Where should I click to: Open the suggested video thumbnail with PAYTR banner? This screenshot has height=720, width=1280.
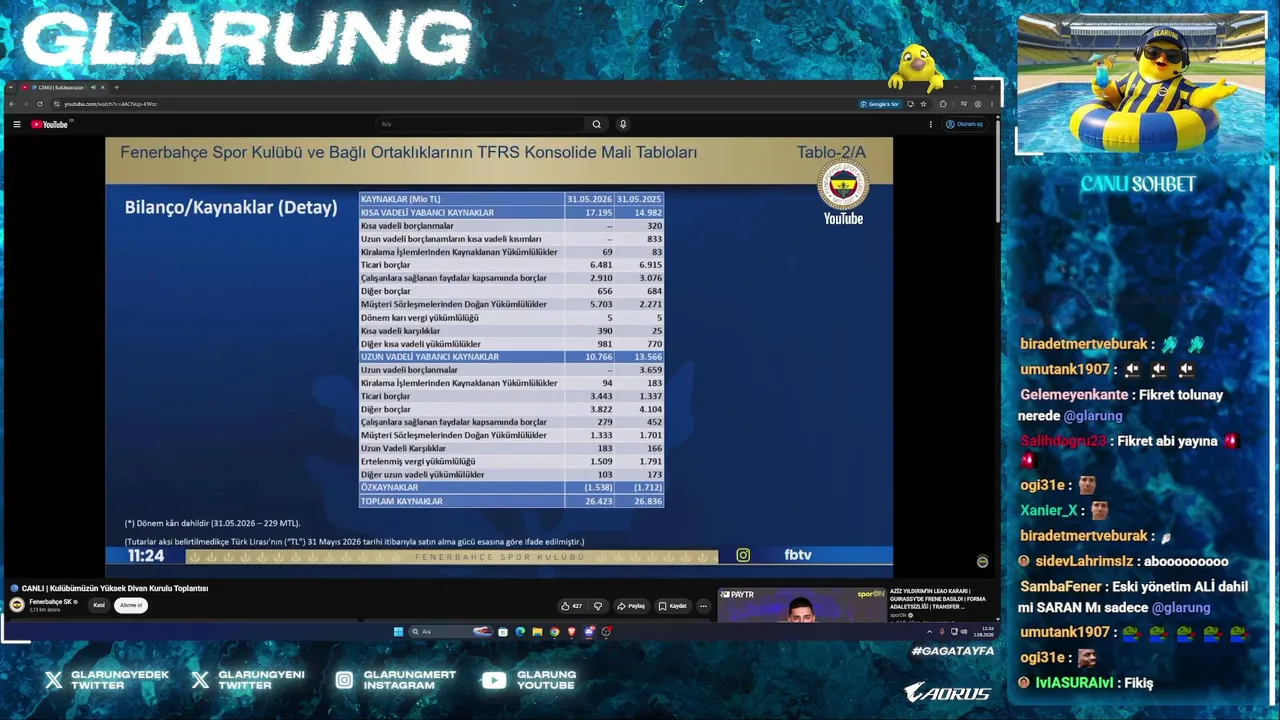tap(802, 605)
